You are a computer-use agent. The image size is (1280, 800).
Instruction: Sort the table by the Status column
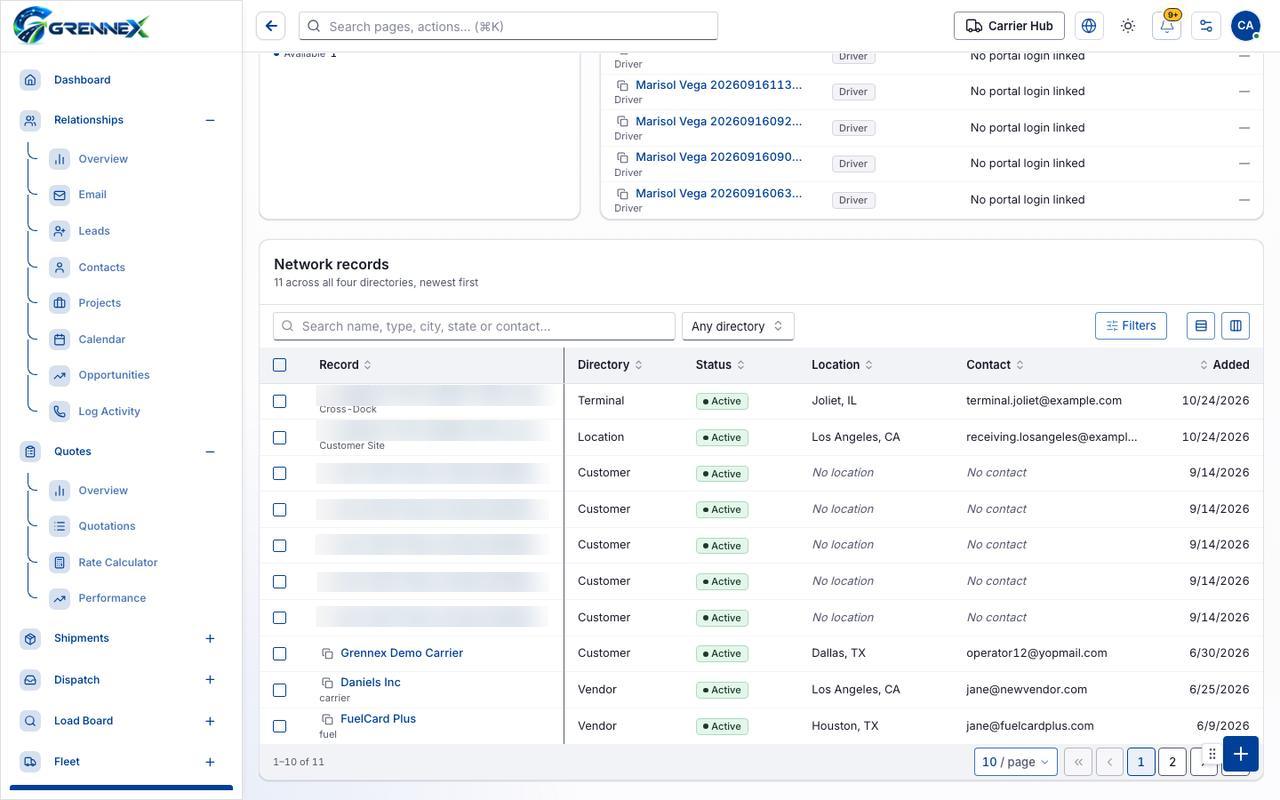tap(720, 365)
